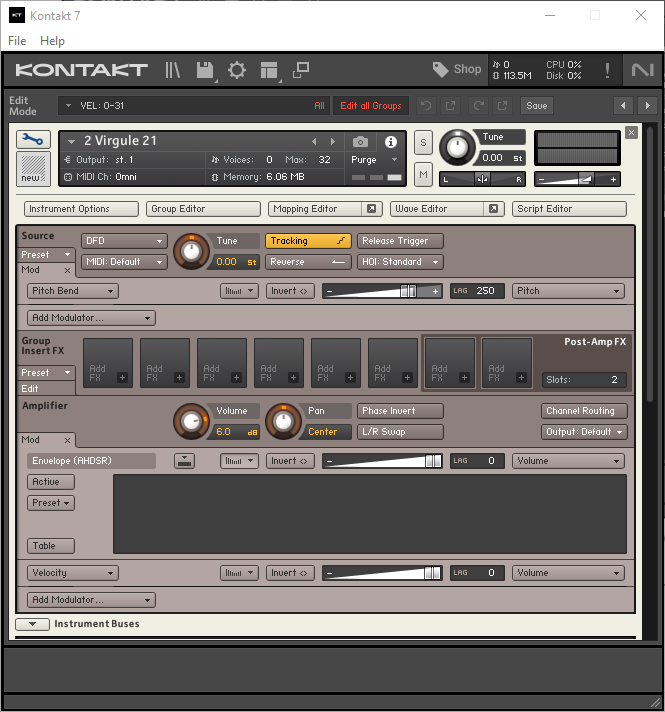The height and width of the screenshot is (712, 665).
Task: Open the DFD source mode dropdown
Action: (124, 241)
